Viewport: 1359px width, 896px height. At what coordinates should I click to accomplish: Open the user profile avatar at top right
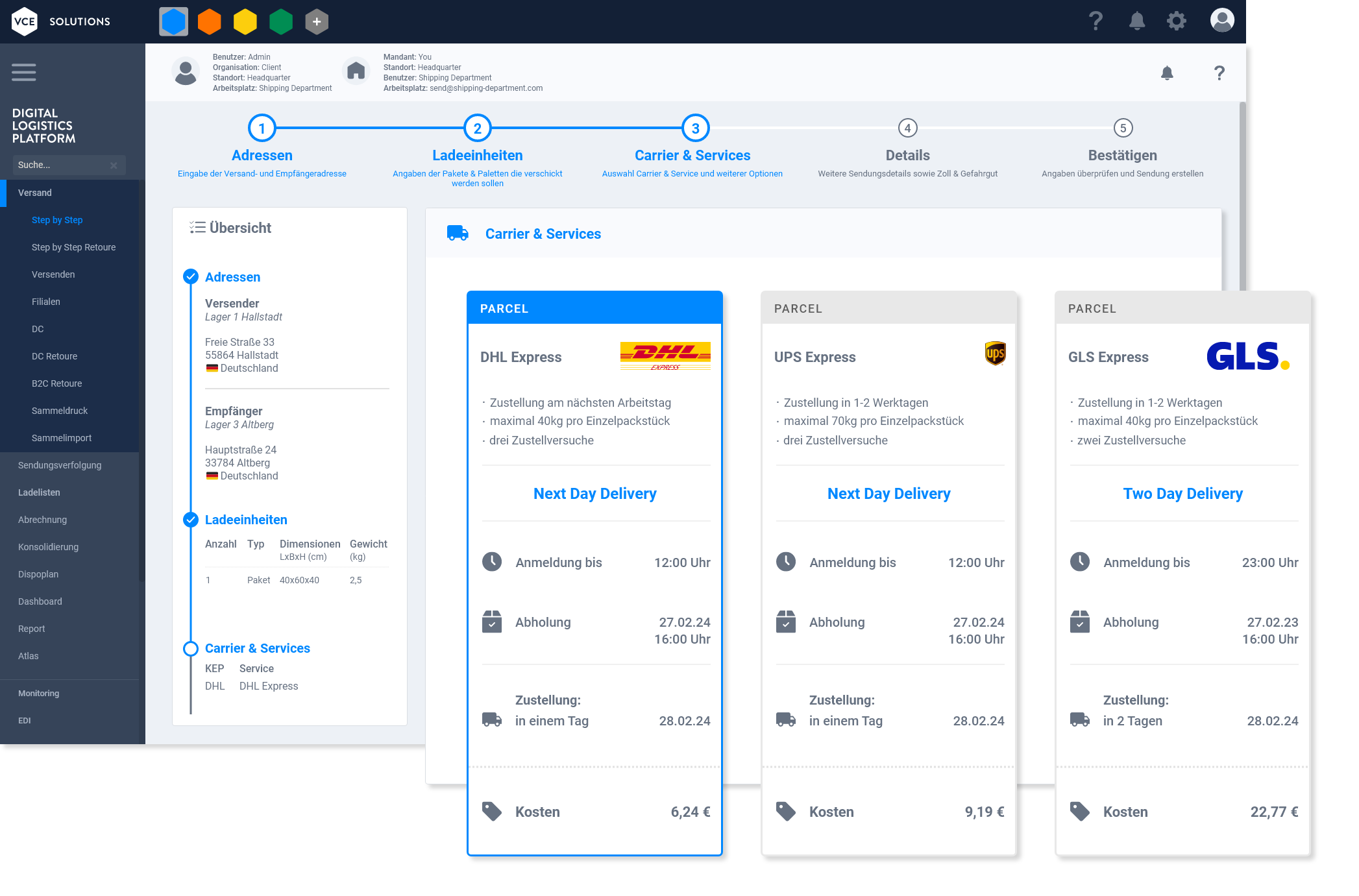tap(1222, 20)
